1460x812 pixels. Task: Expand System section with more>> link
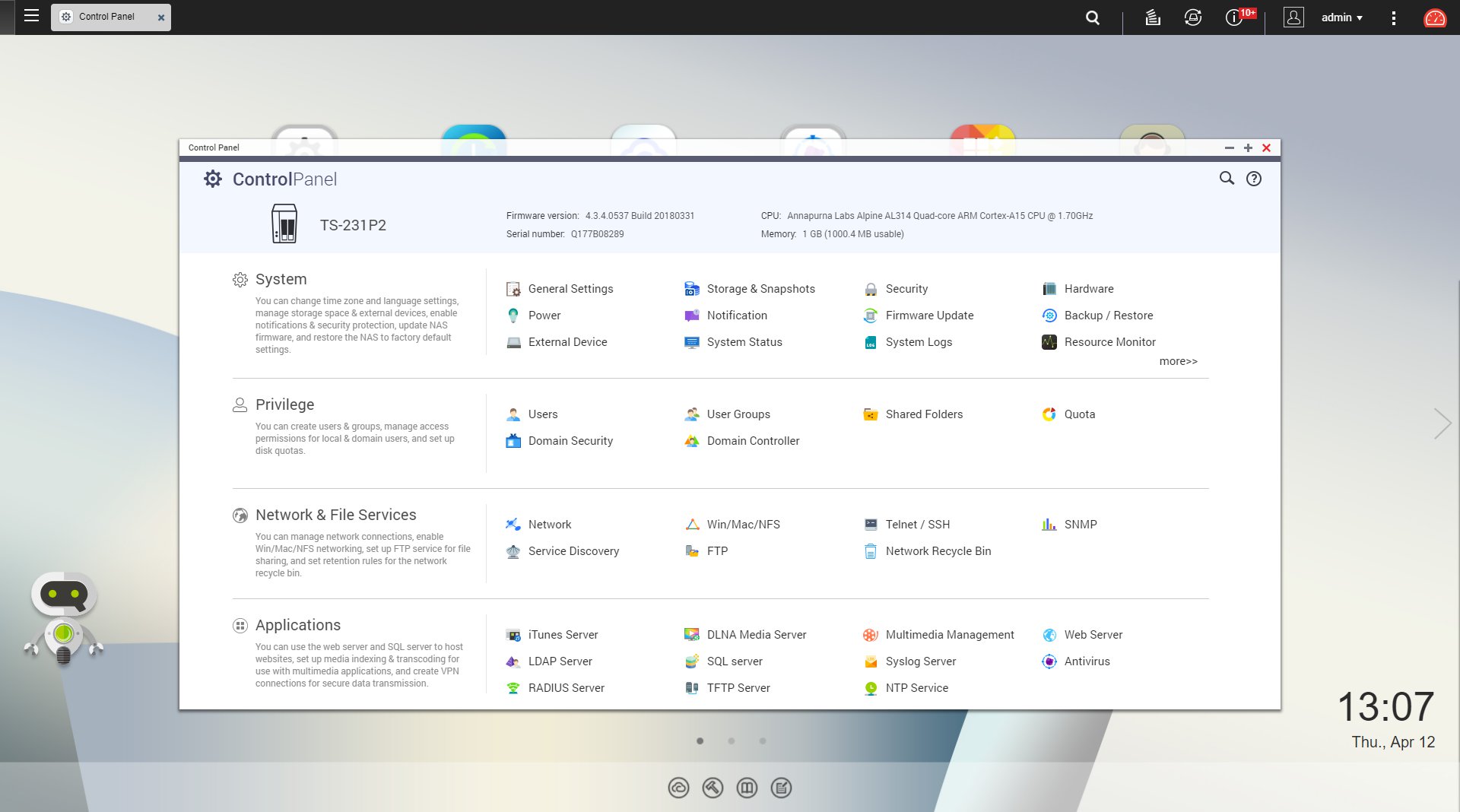[1178, 361]
